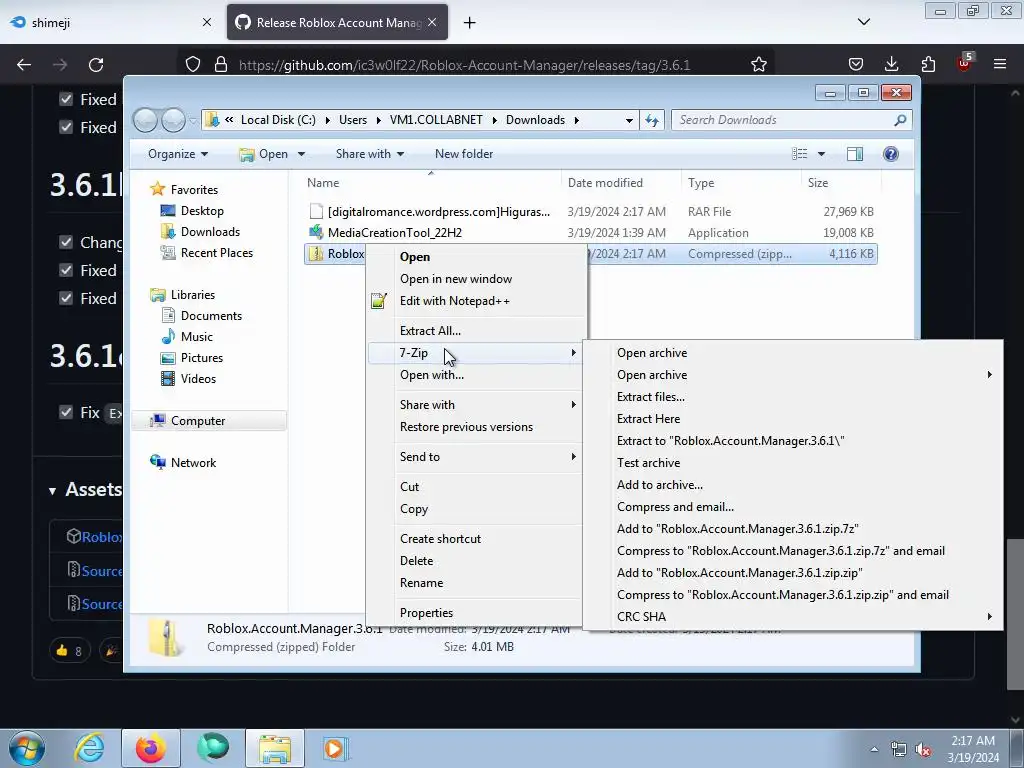Select Network in navigation pane

click(193, 463)
